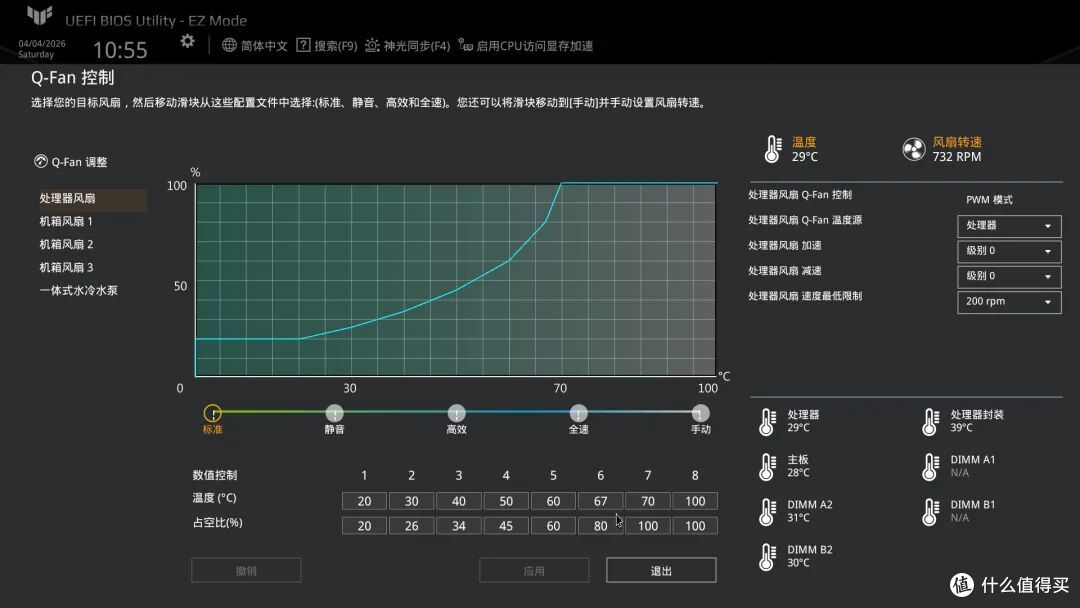Click the TUF logo icon
The height and width of the screenshot is (608, 1080).
tap(39, 15)
